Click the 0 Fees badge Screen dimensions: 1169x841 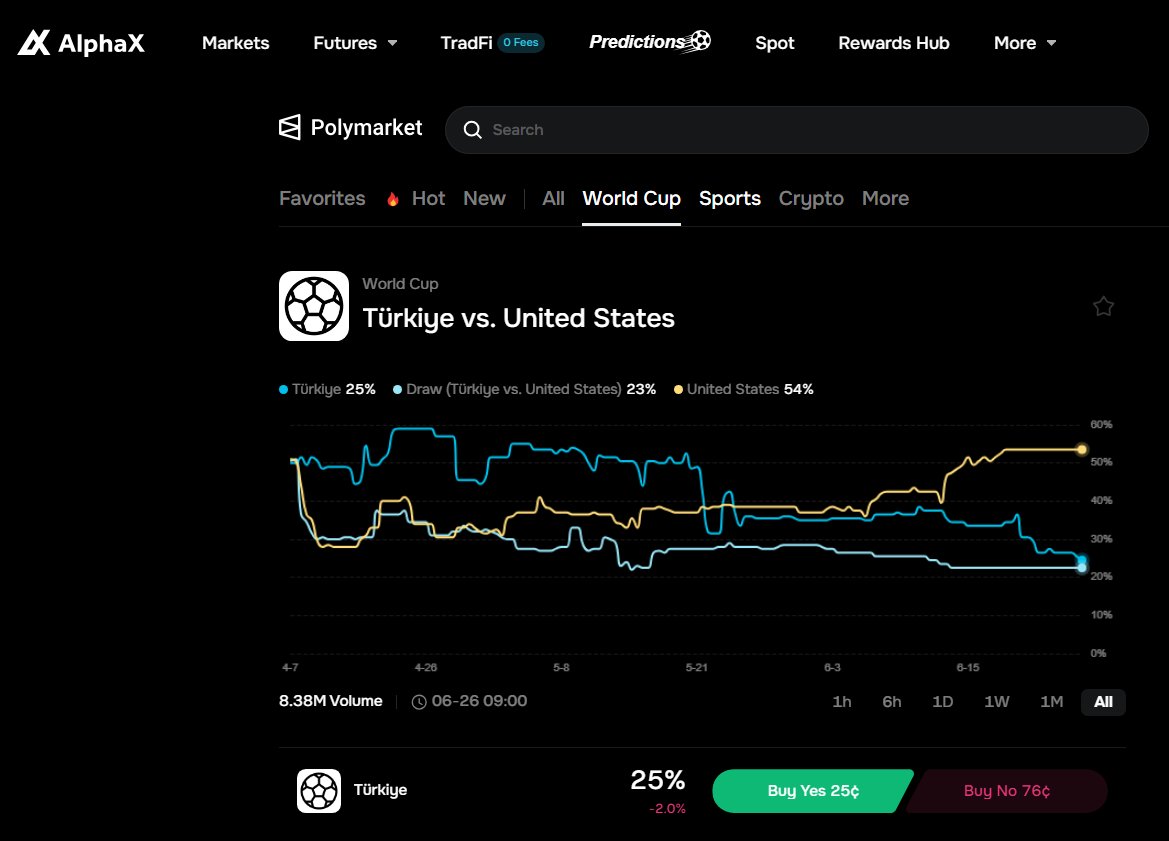coord(520,42)
